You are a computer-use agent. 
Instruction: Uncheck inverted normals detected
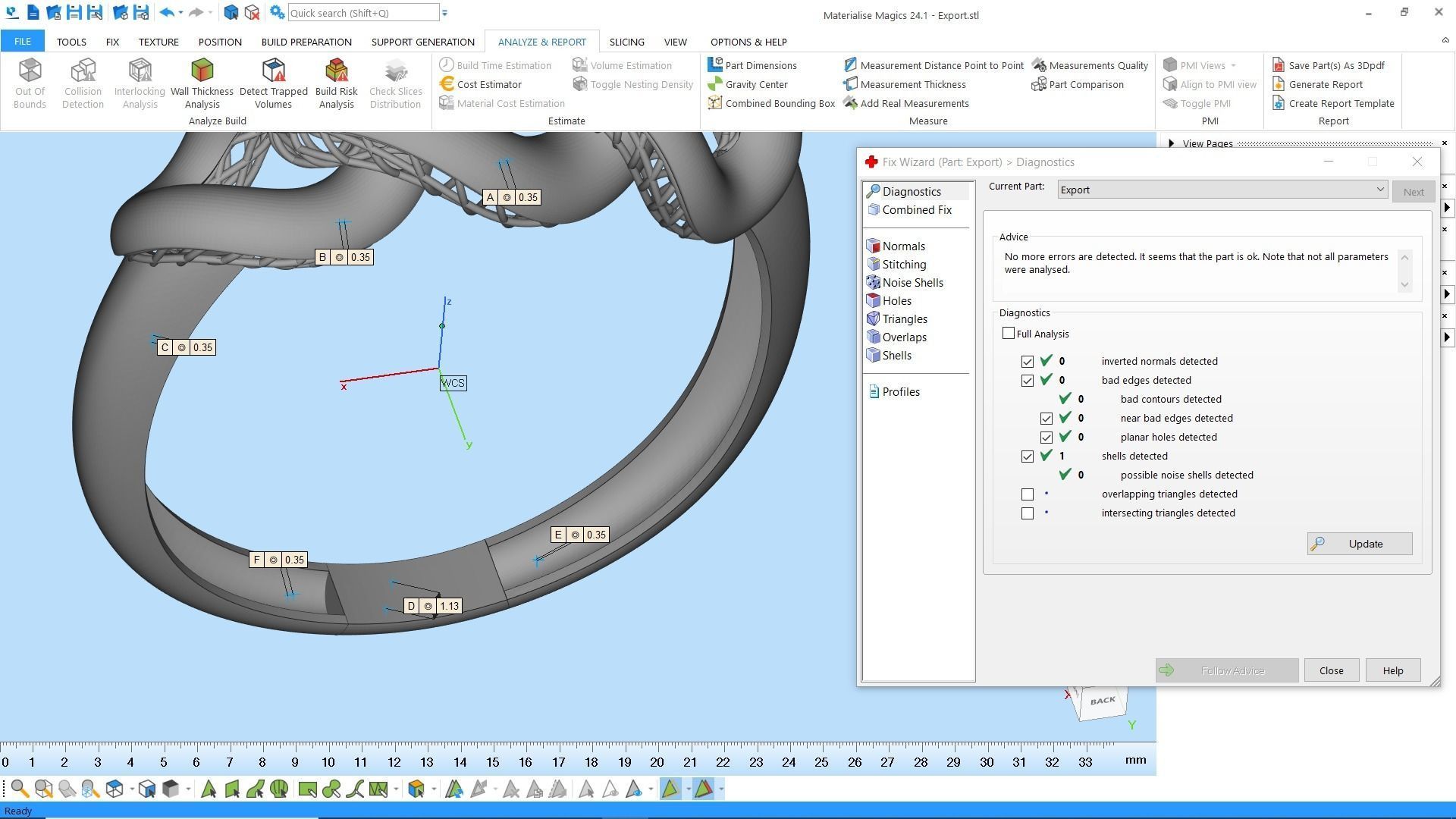coord(1028,362)
